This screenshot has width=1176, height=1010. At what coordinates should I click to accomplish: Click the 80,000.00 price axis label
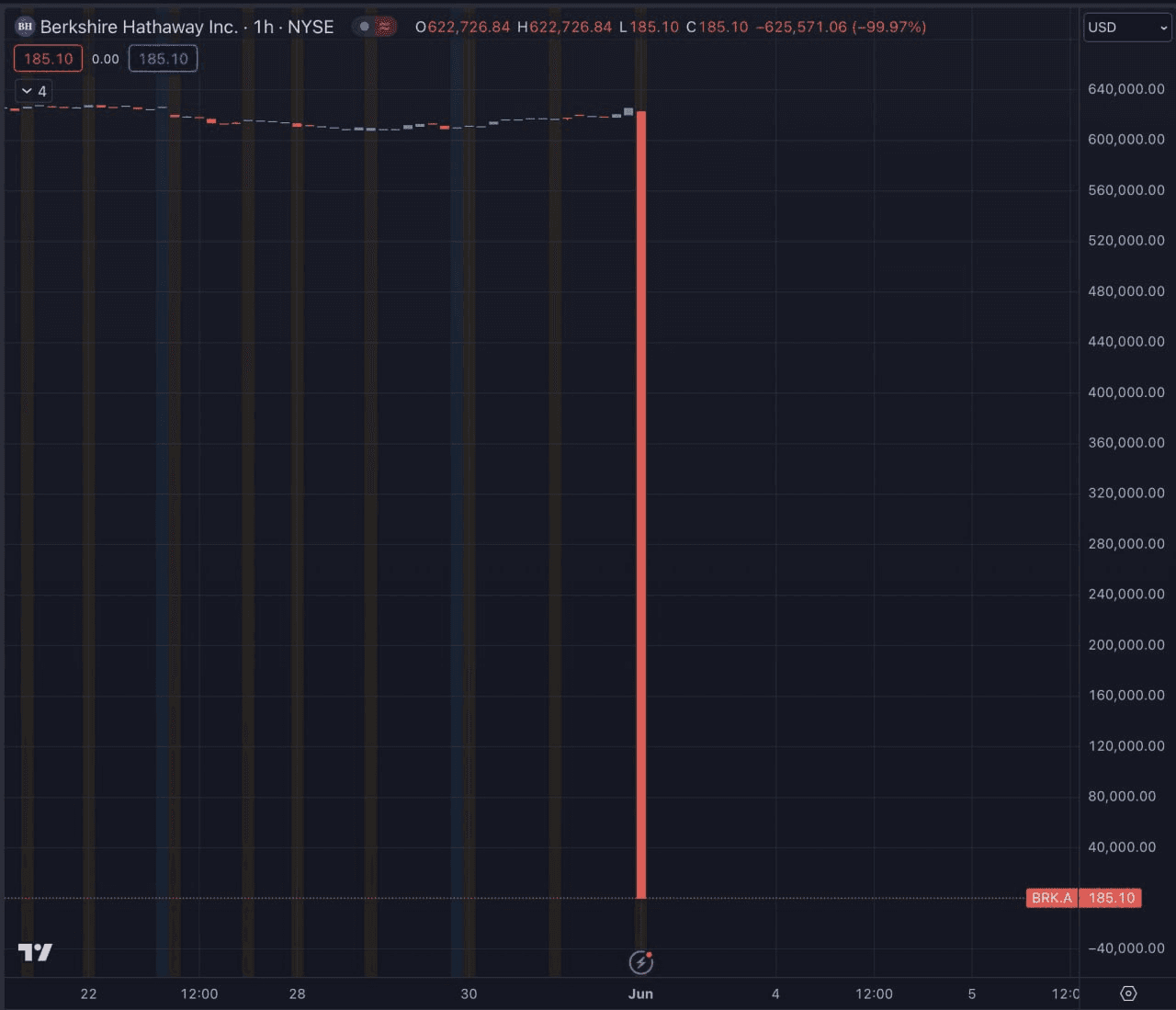pyautogui.click(x=1122, y=797)
